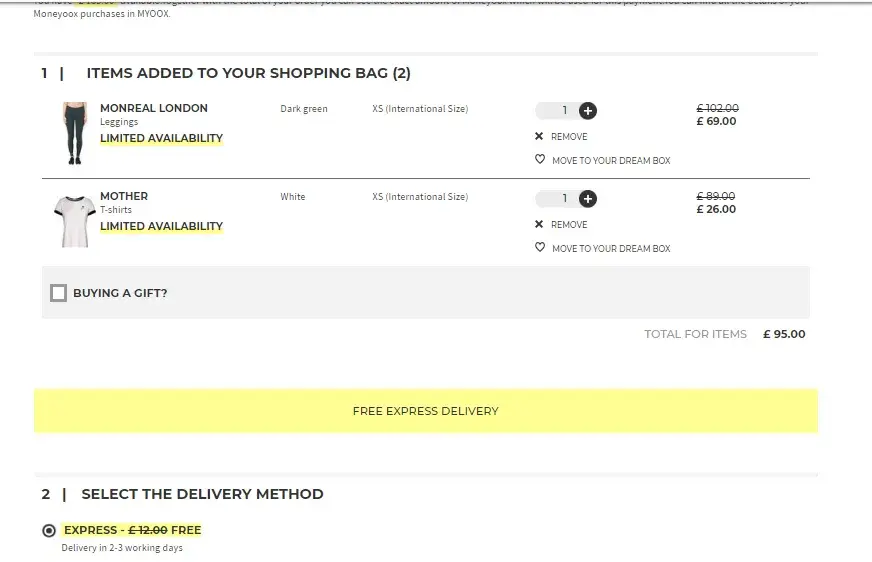The height and width of the screenshot is (562, 872).
Task: Open Mother T-shirt thumbnail image
Action: [x=75, y=220]
